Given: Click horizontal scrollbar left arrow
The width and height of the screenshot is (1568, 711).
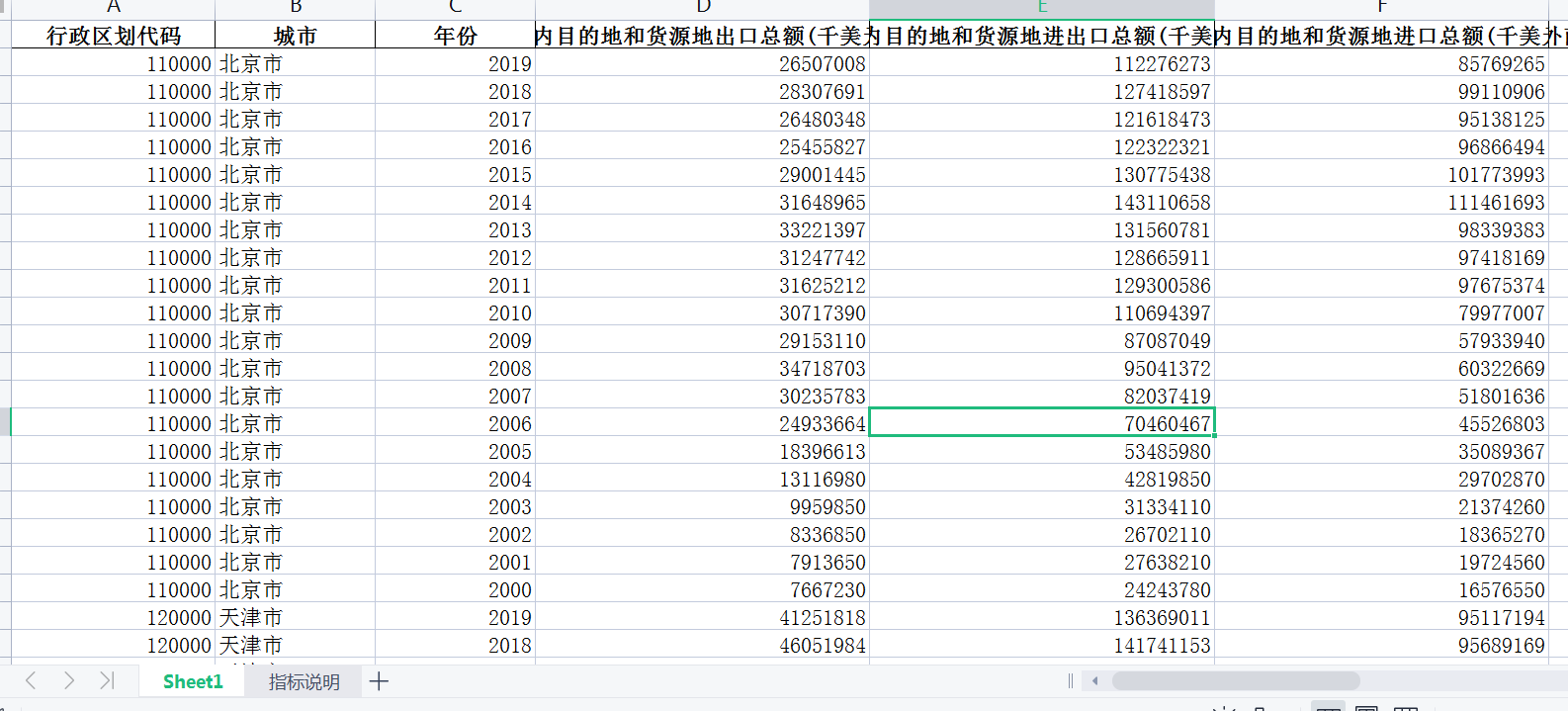Looking at the screenshot, I should [x=1095, y=680].
